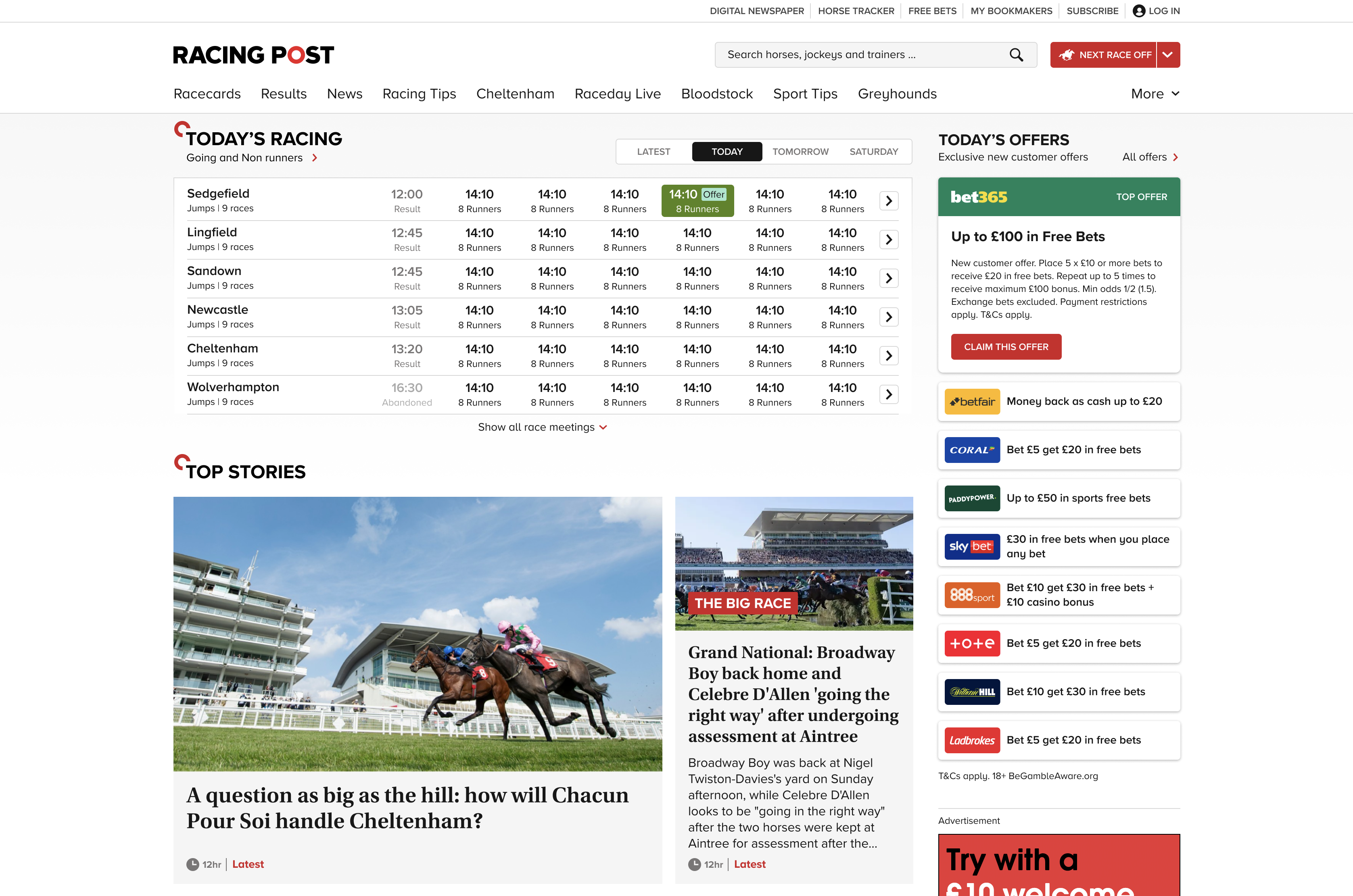Screen dimensions: 1353x896
Task: Click the chevron beside All offers
Action: 1175,157
